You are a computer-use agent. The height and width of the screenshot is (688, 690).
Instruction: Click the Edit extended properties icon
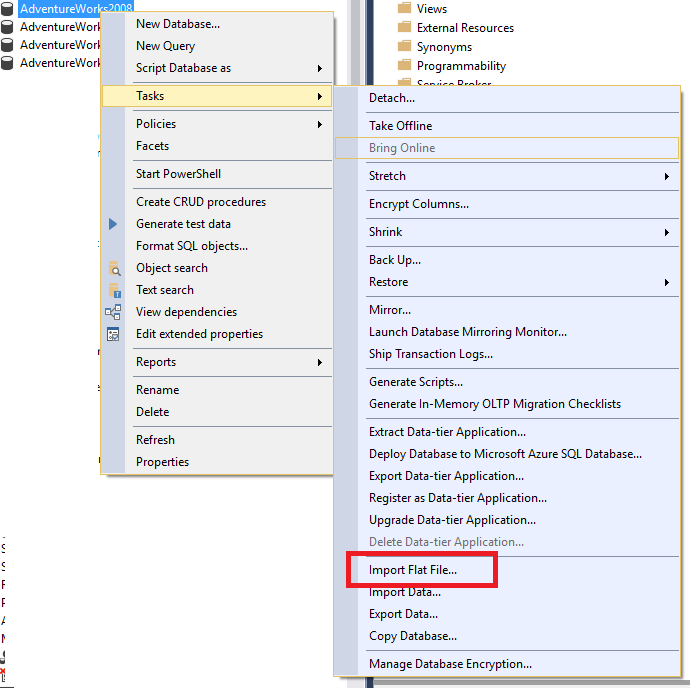113,334
